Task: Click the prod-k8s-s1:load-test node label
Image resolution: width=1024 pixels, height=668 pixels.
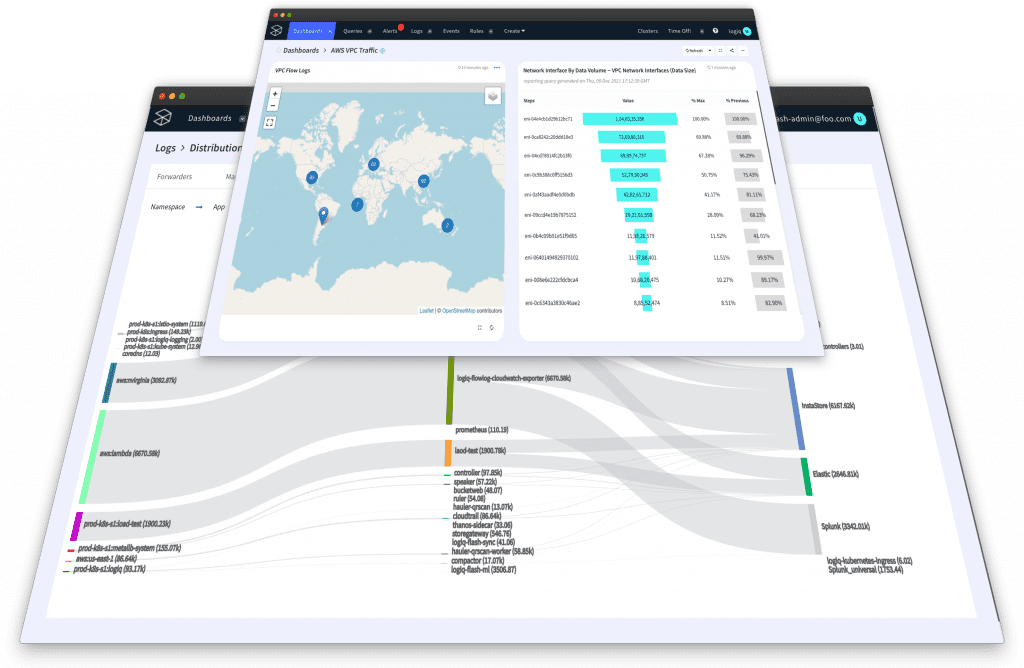Action: click(x=127, y=524)
